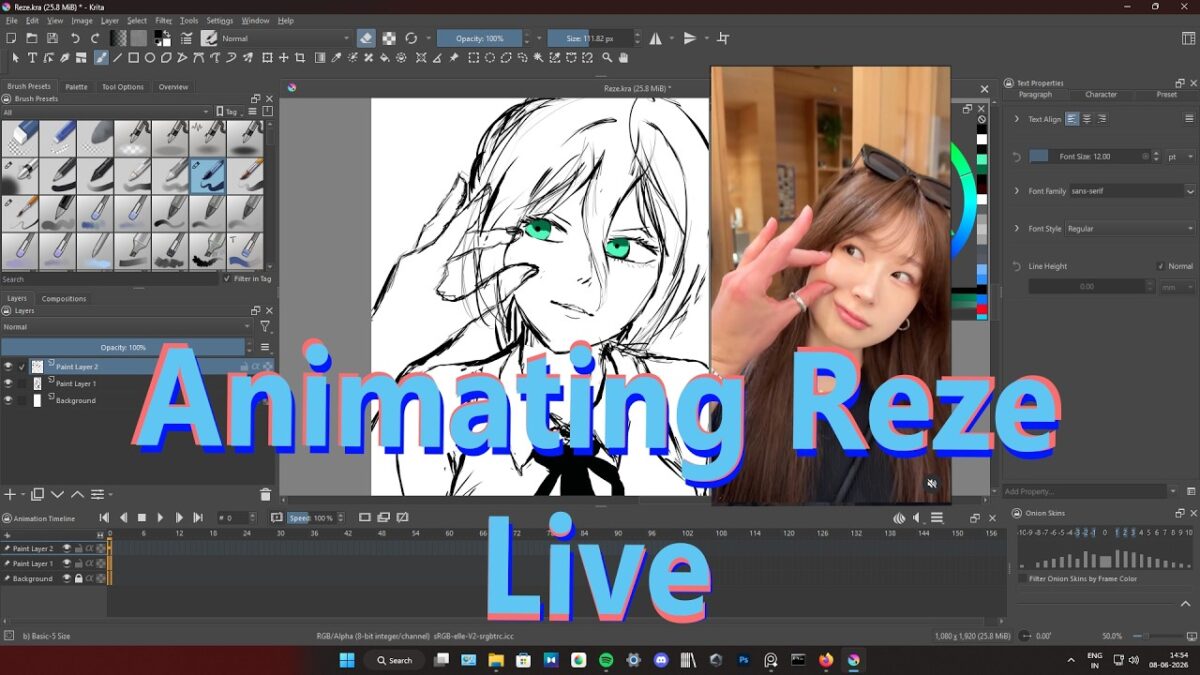
Task: Jump to first frame
Action: point(104,517)
